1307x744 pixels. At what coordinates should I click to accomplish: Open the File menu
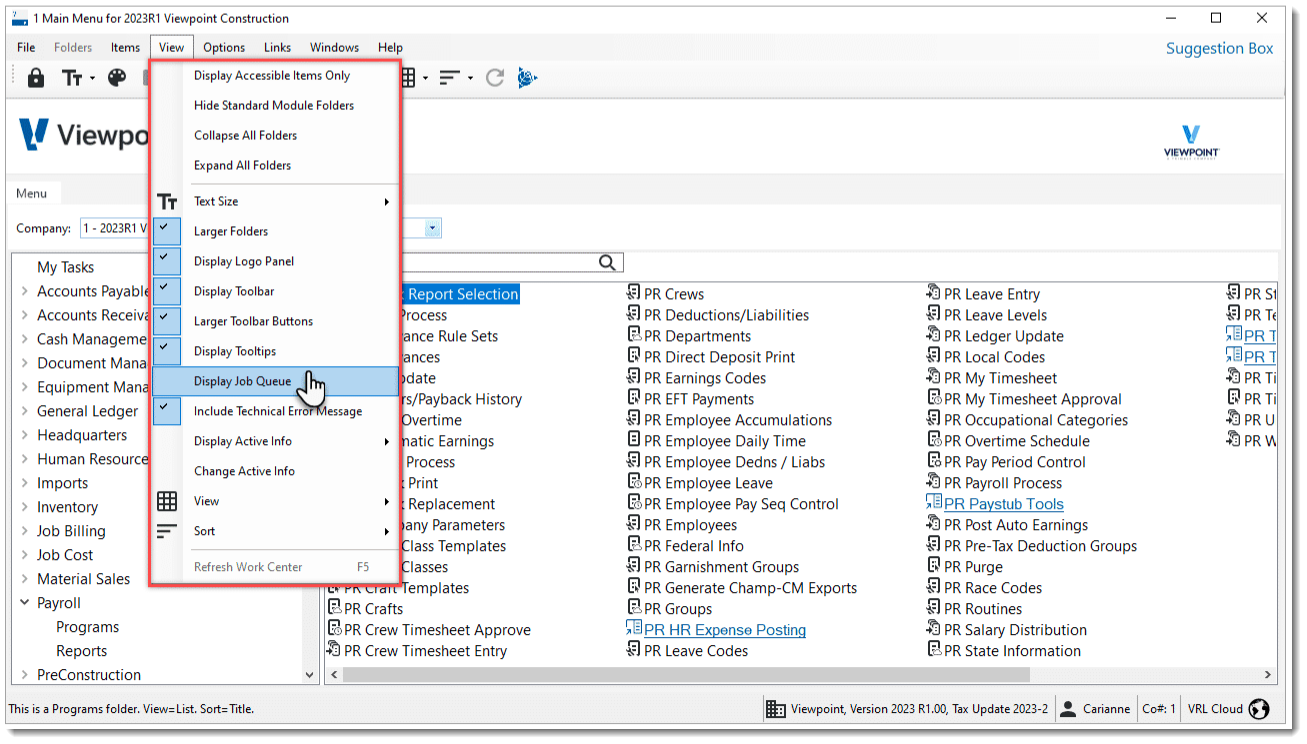pyautogui.click(x=26, y=47)
